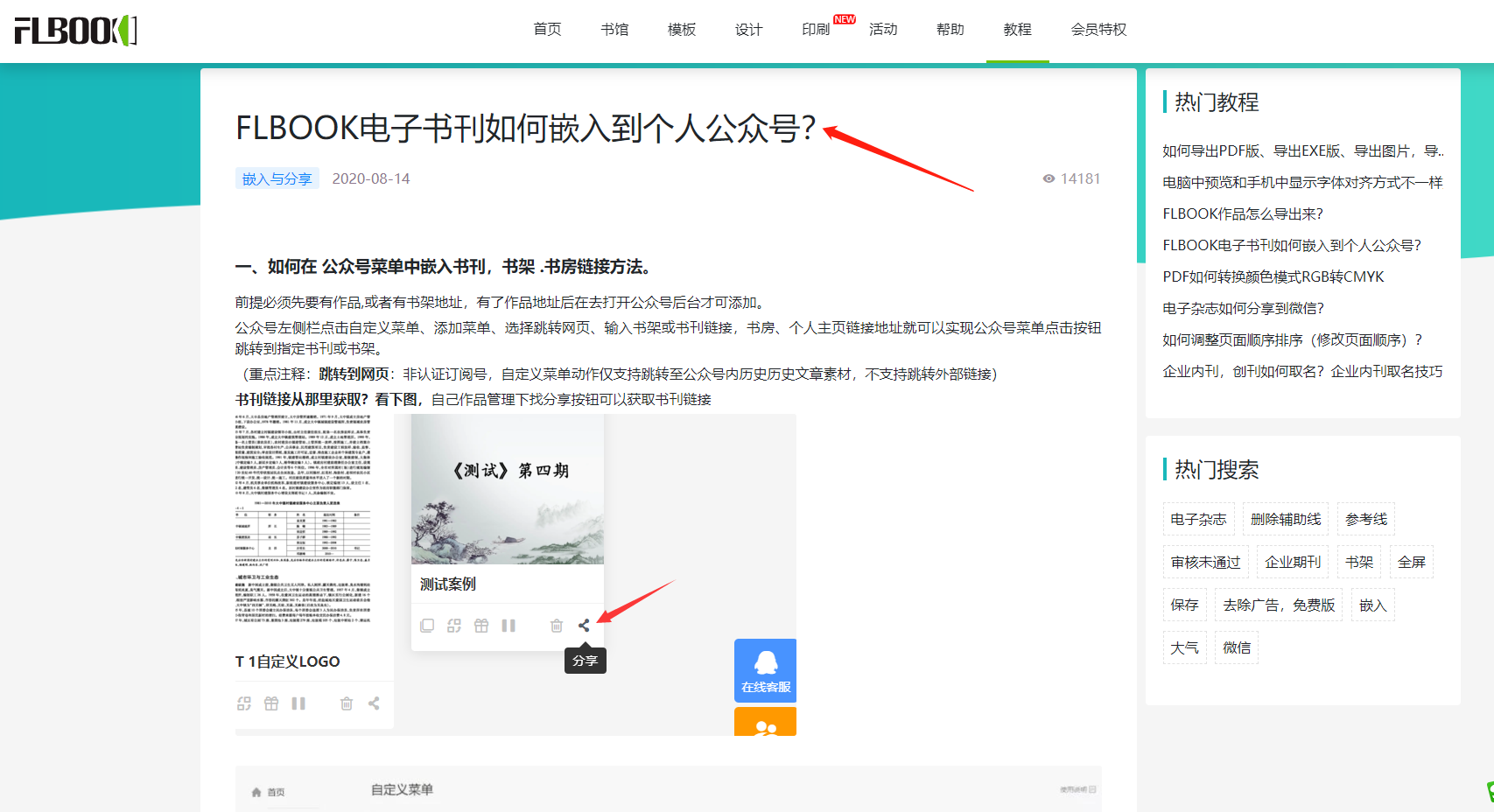Open 电子杂志如何分享到微信? tutorial link
This screenshot has height=812, width=1494.
(x=1244, y=308)
